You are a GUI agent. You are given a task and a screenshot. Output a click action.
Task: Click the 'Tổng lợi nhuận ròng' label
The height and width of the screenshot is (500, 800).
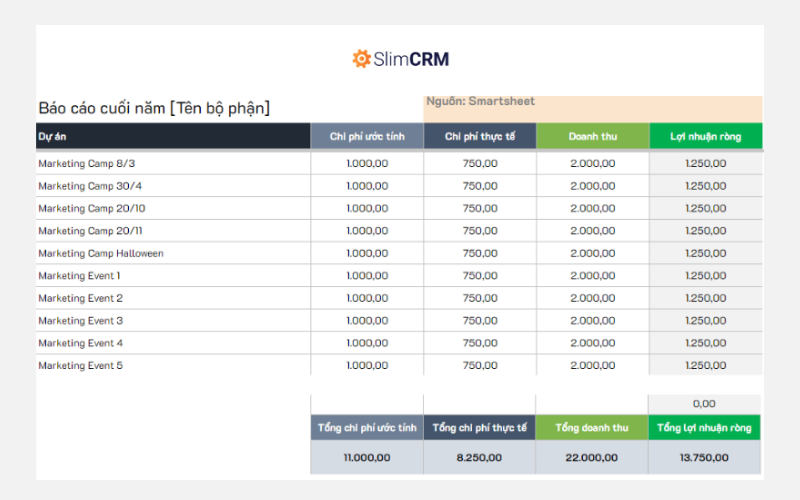tap(705, 428)
